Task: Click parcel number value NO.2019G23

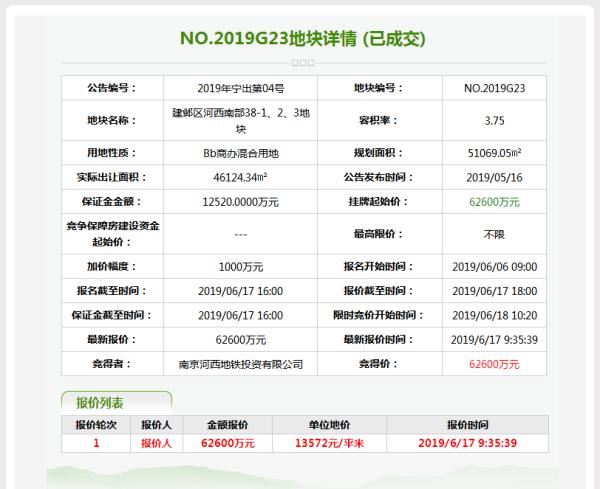Action: pos(494,88)
